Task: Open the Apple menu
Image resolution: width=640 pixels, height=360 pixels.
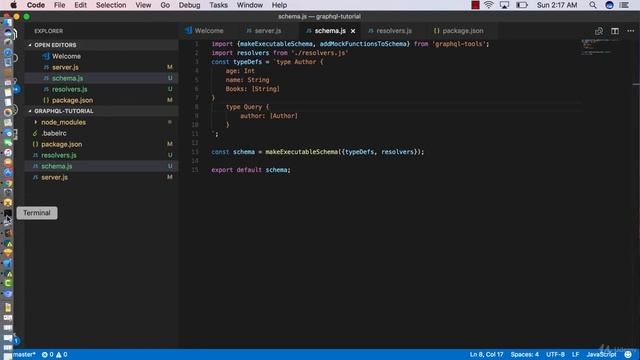Action: click(x=13, y=5)
